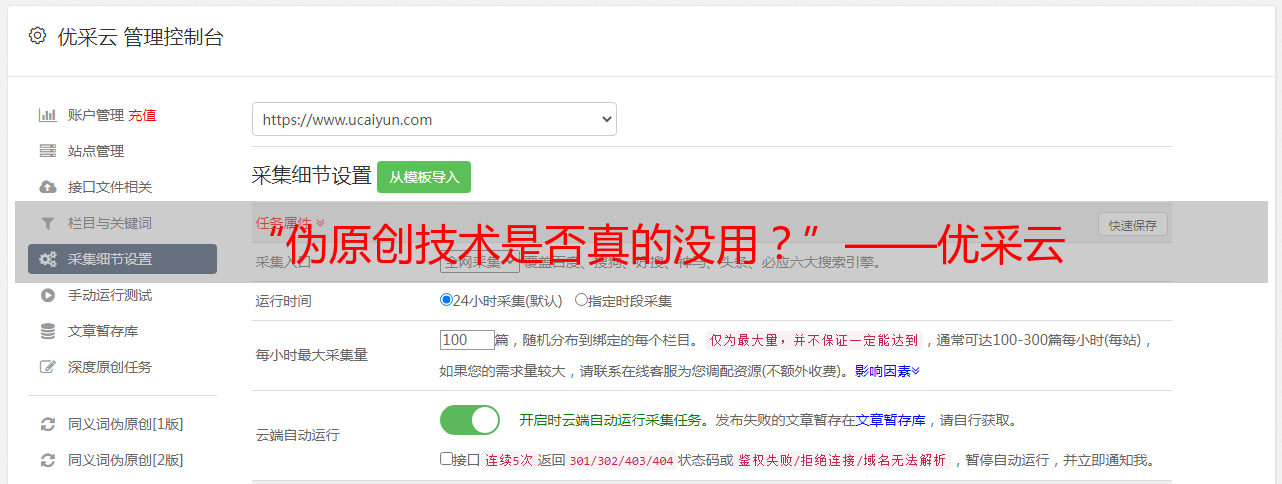Open 采集细节设置 in the sidebar
The height and width of the screenshot is (484, 1282).
[122, 259]
